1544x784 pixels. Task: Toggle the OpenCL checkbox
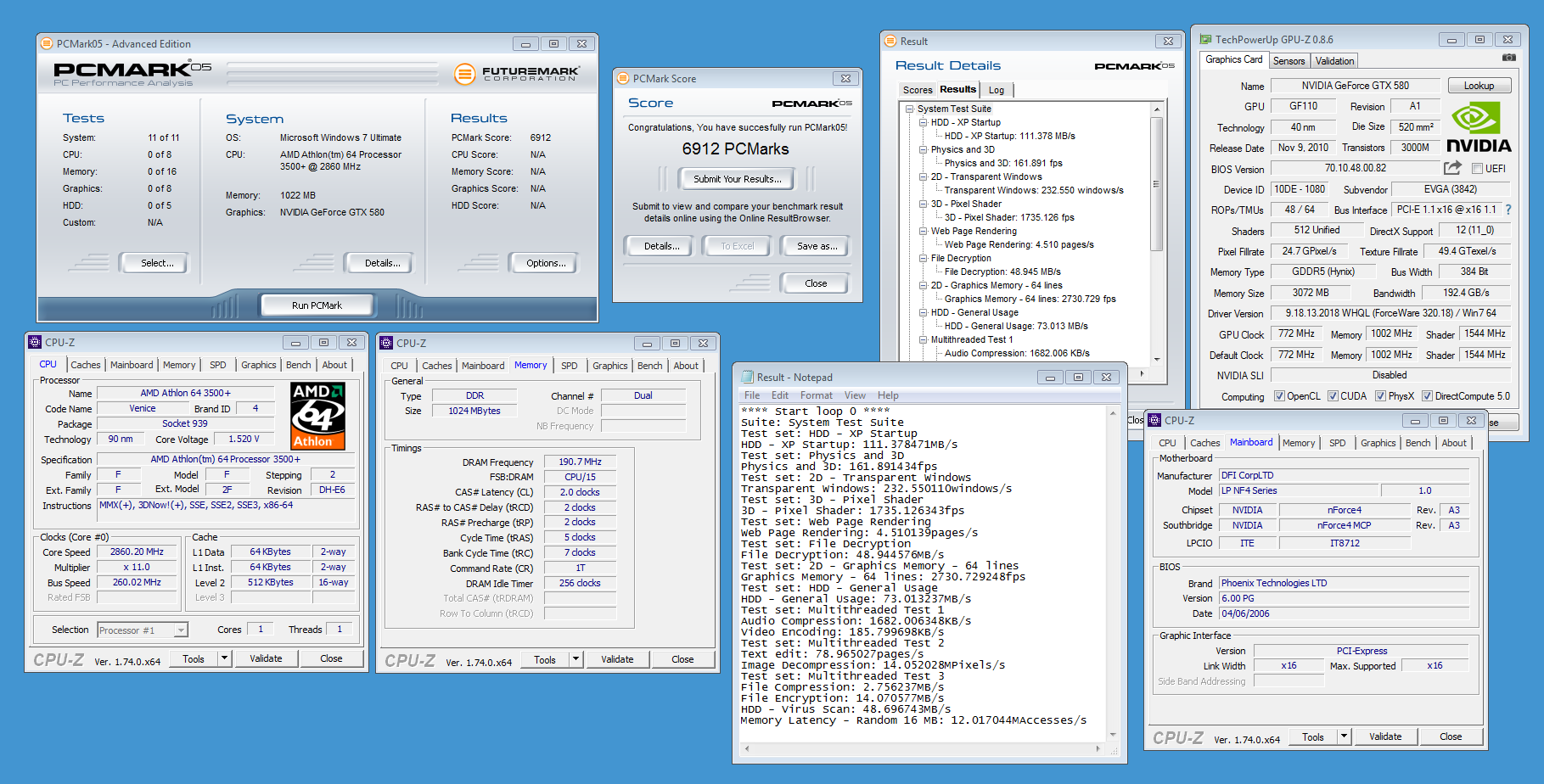pos(1279,396)
